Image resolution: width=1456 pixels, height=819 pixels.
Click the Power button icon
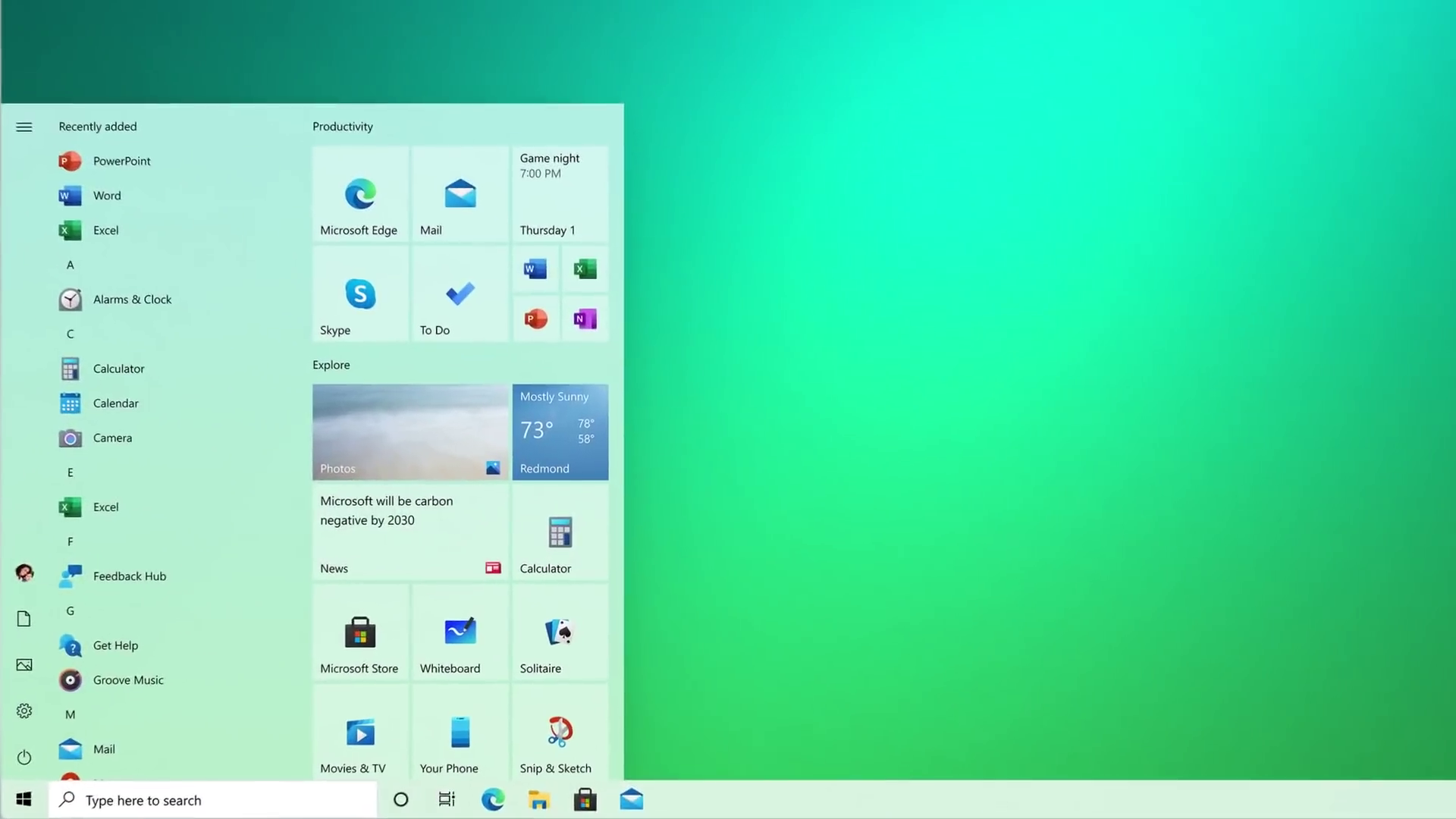tap(24, 758)
